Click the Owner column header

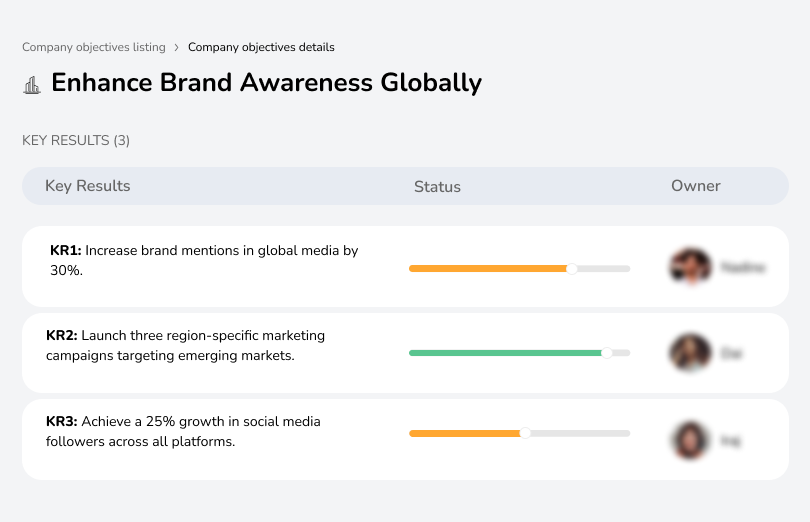(695, 186)
